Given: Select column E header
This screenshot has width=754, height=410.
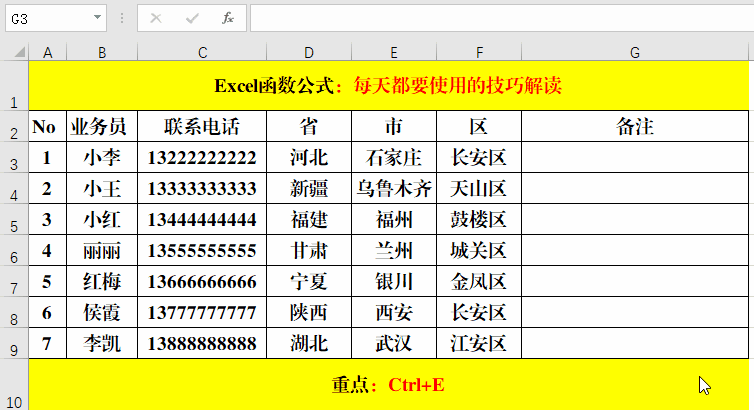Looking at the screenshot, I should [x=394, y=52].
